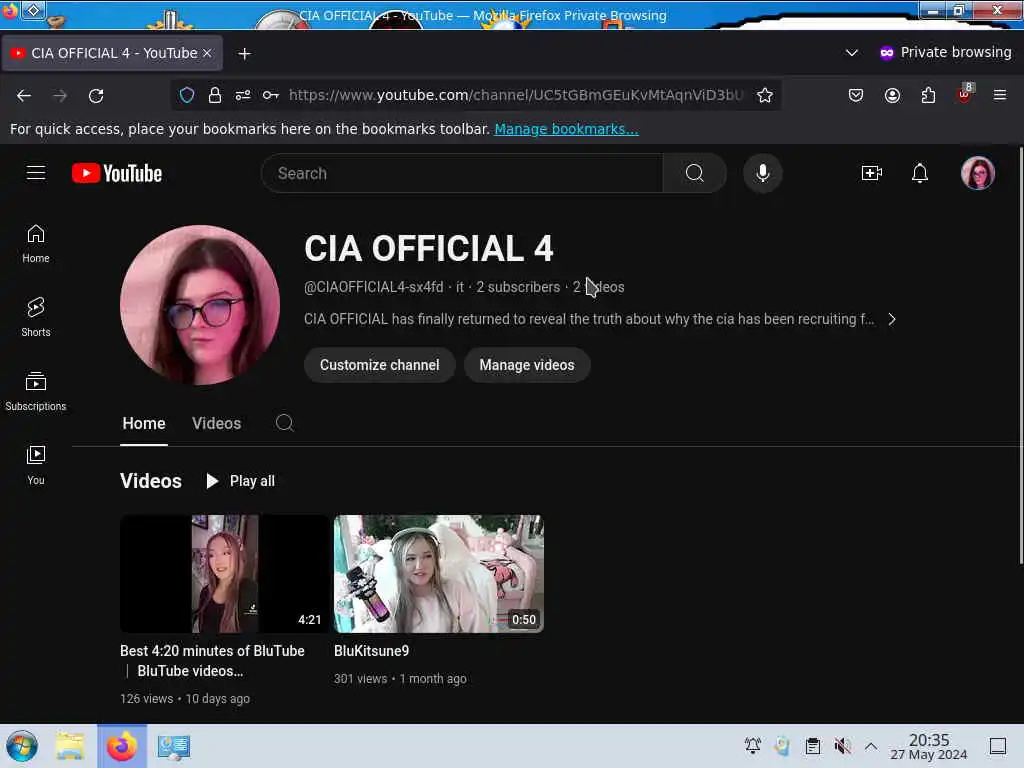
Task: Click the 2 subscribers text
Action: 518,287
